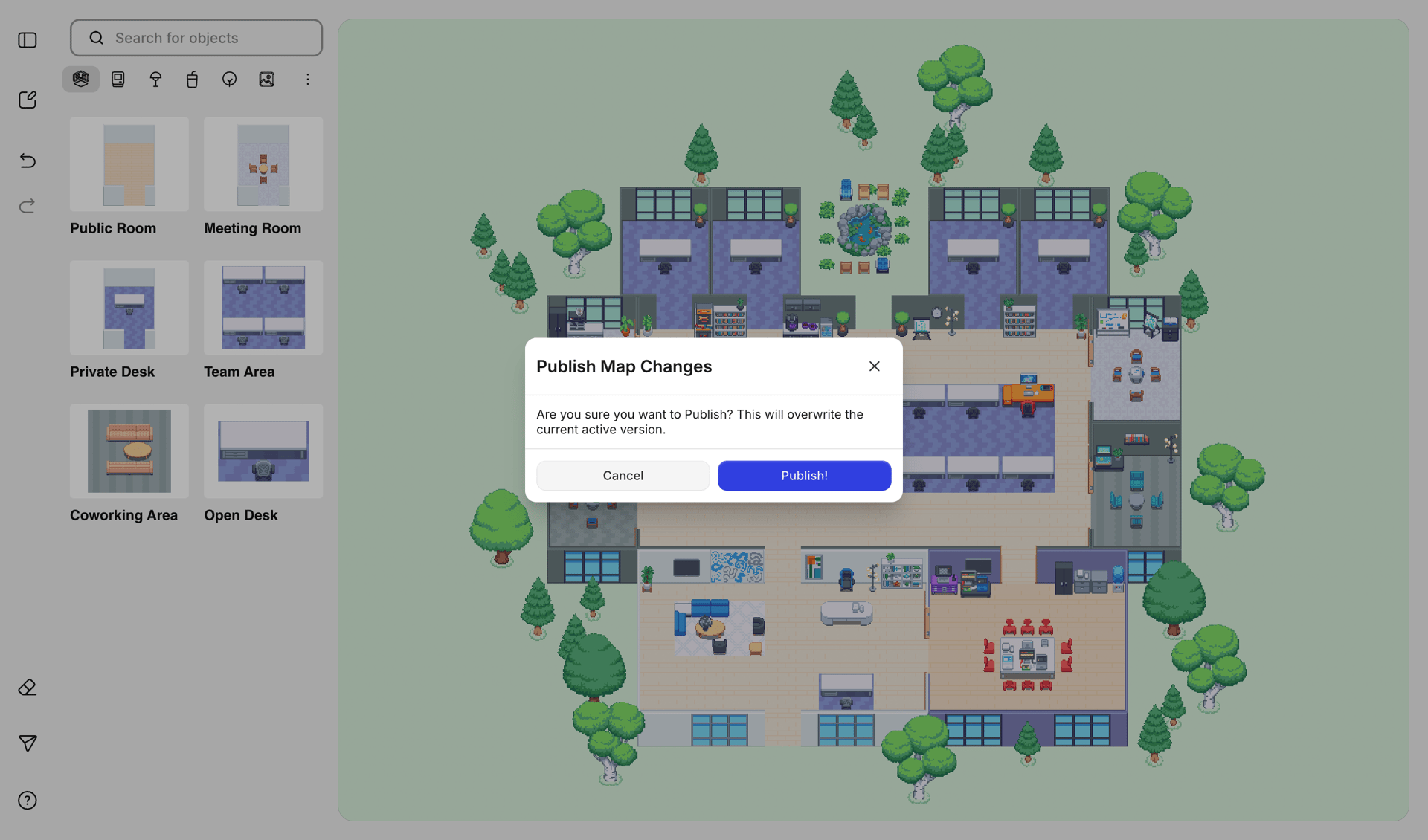Click the Search for objects field
The width and height of the screenshot is (1428, 840).
(x=196, y=37)
